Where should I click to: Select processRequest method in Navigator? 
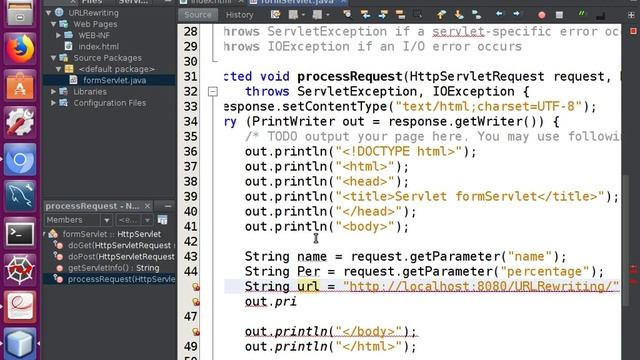121,279
